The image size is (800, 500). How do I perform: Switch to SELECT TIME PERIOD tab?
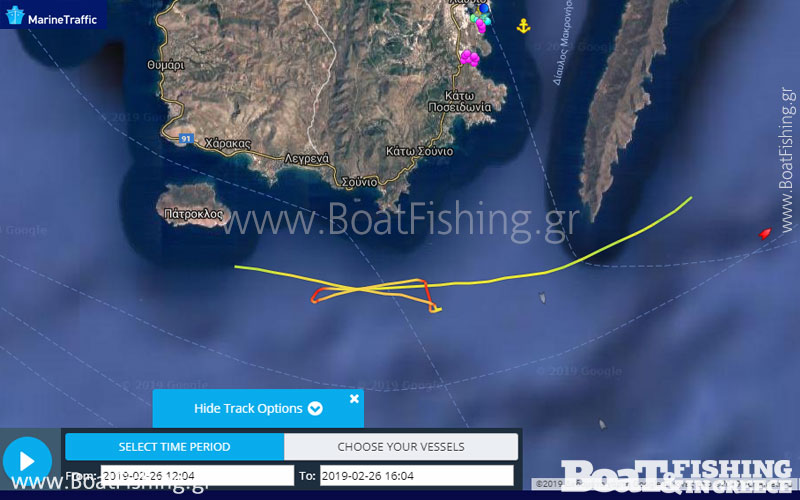174,447
